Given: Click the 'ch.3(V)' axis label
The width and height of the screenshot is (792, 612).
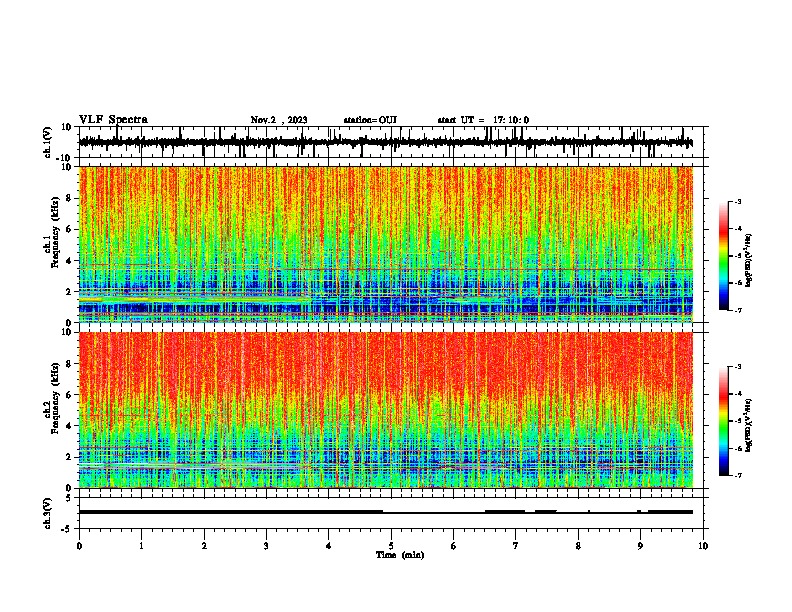Looking at the screenshot, I should tap(47, 513).
